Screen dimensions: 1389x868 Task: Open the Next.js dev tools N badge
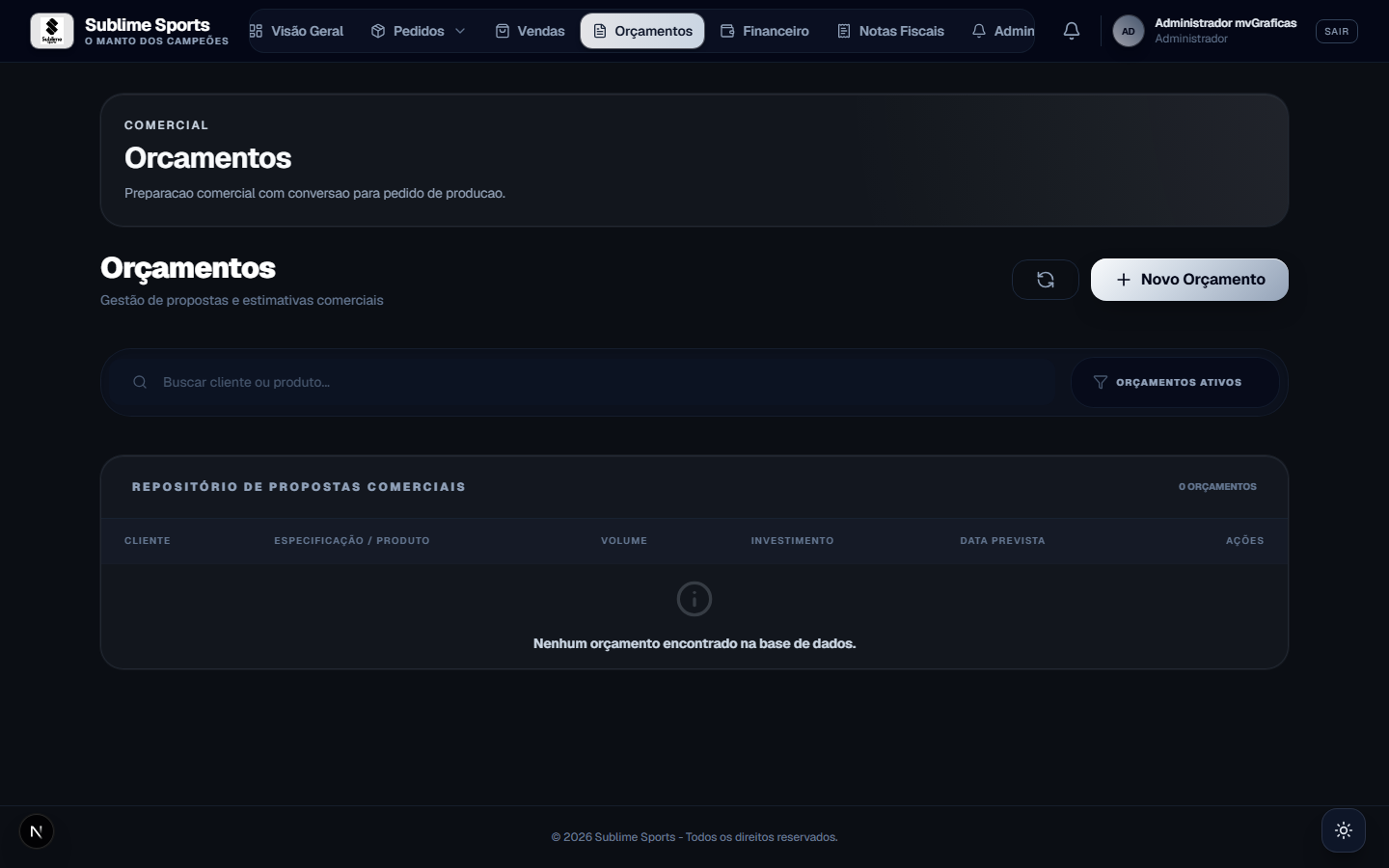(x=37, y=831)
